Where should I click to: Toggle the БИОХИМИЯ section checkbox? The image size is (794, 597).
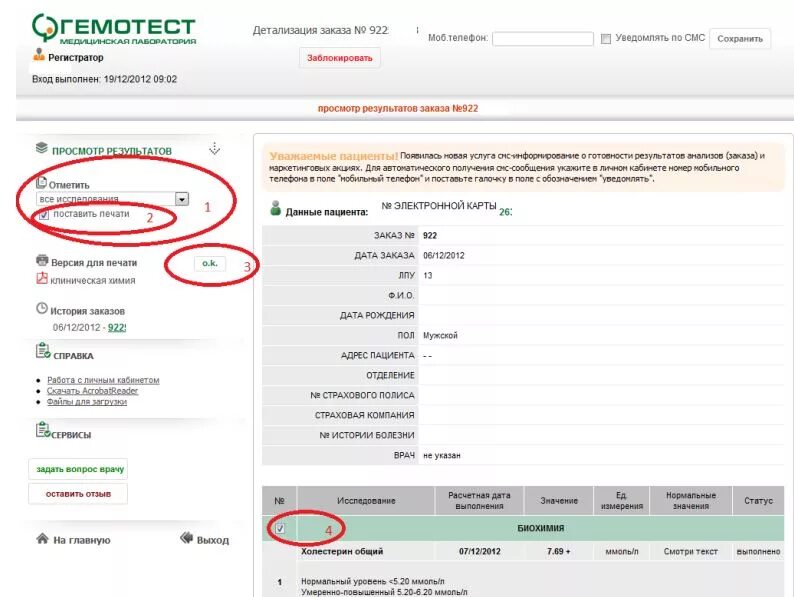pos(280,529)
